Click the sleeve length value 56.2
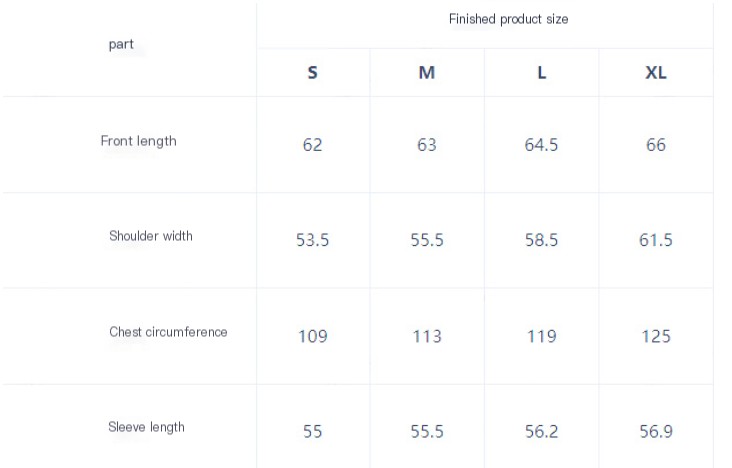This screenshot has height=468, width=732. 541,431
